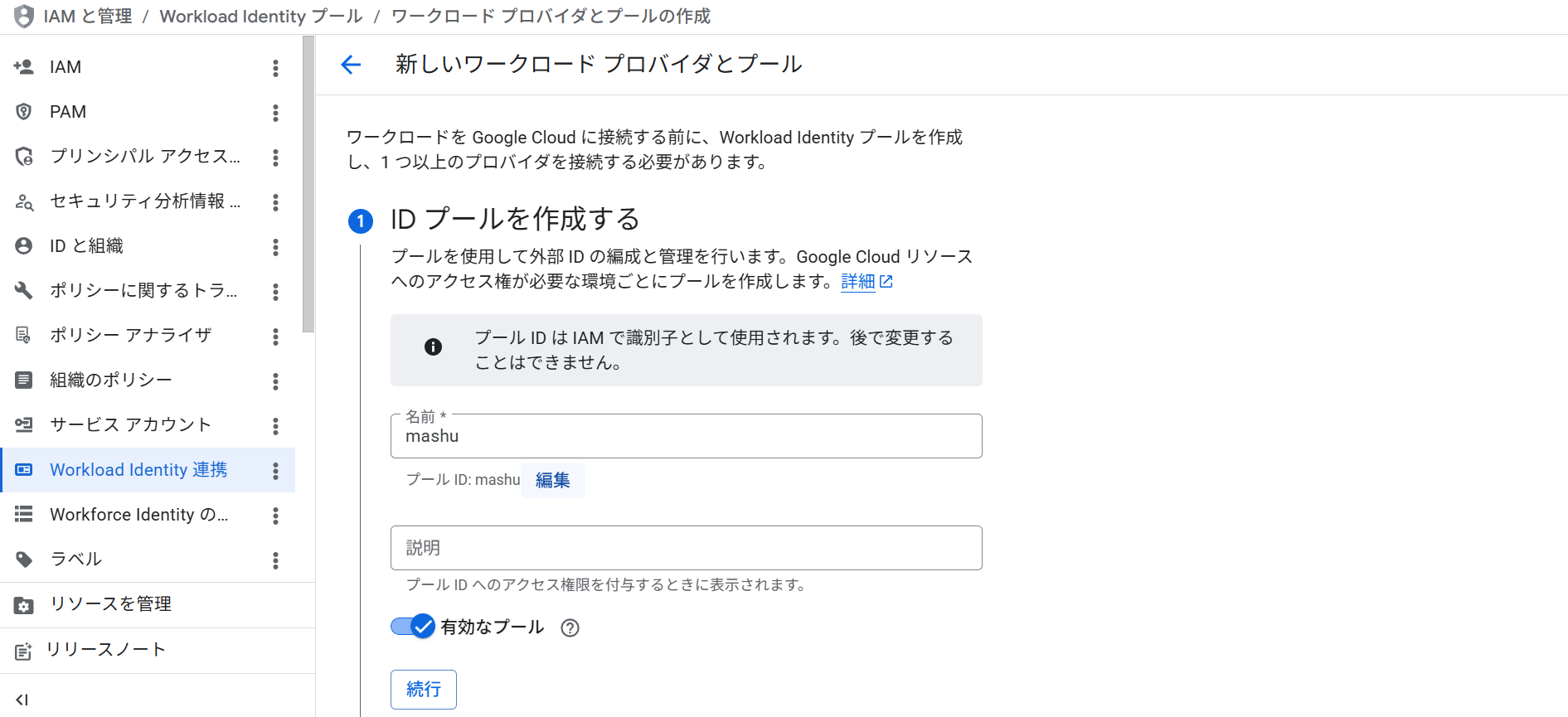Click the PAM shield sidebar icon
The width and height of the screenshot is (1568, 717).
[24, 112]
